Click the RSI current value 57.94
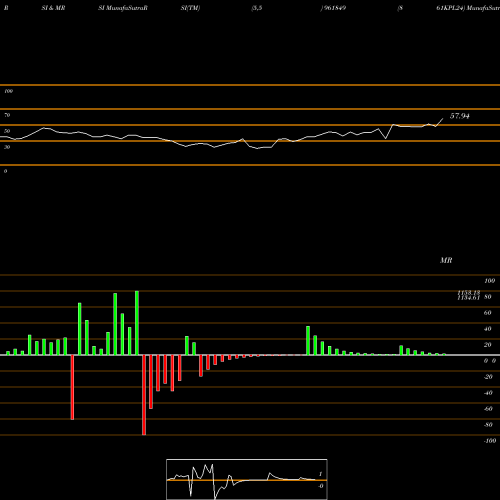Screen dimensions: 500x500 [x=460, y=116]
